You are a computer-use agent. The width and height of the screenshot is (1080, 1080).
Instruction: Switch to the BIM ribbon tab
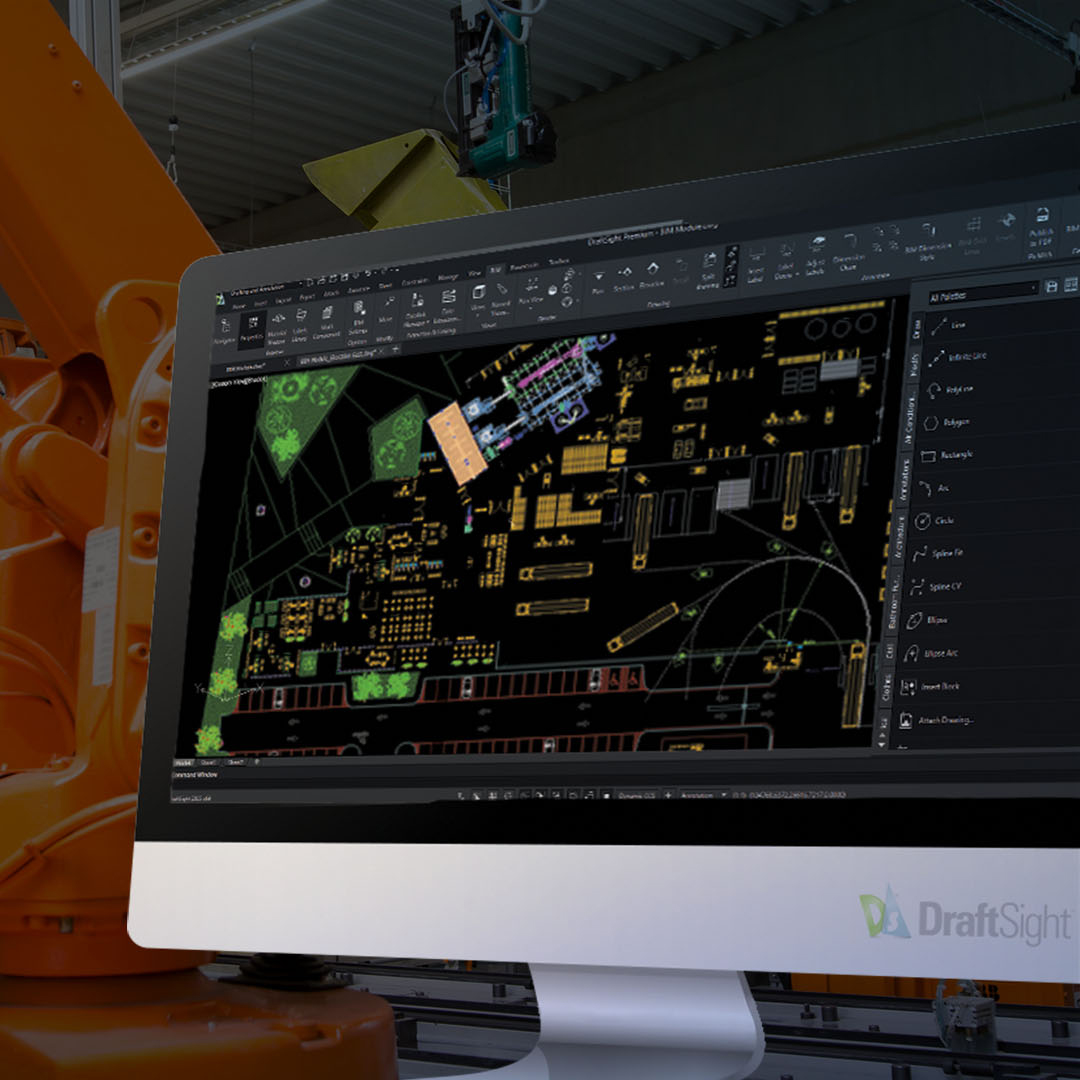coord(496,268)
